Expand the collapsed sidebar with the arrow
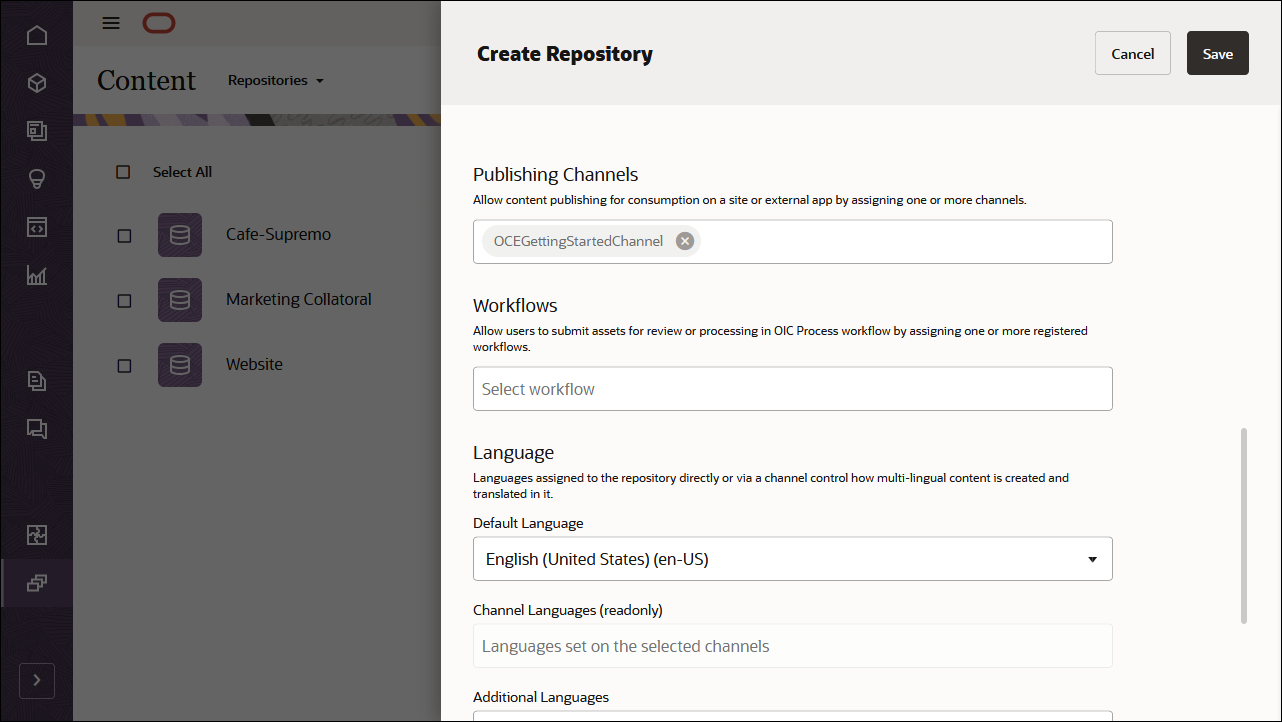Screen dimensions: 1282x722 tap(37, 680)
